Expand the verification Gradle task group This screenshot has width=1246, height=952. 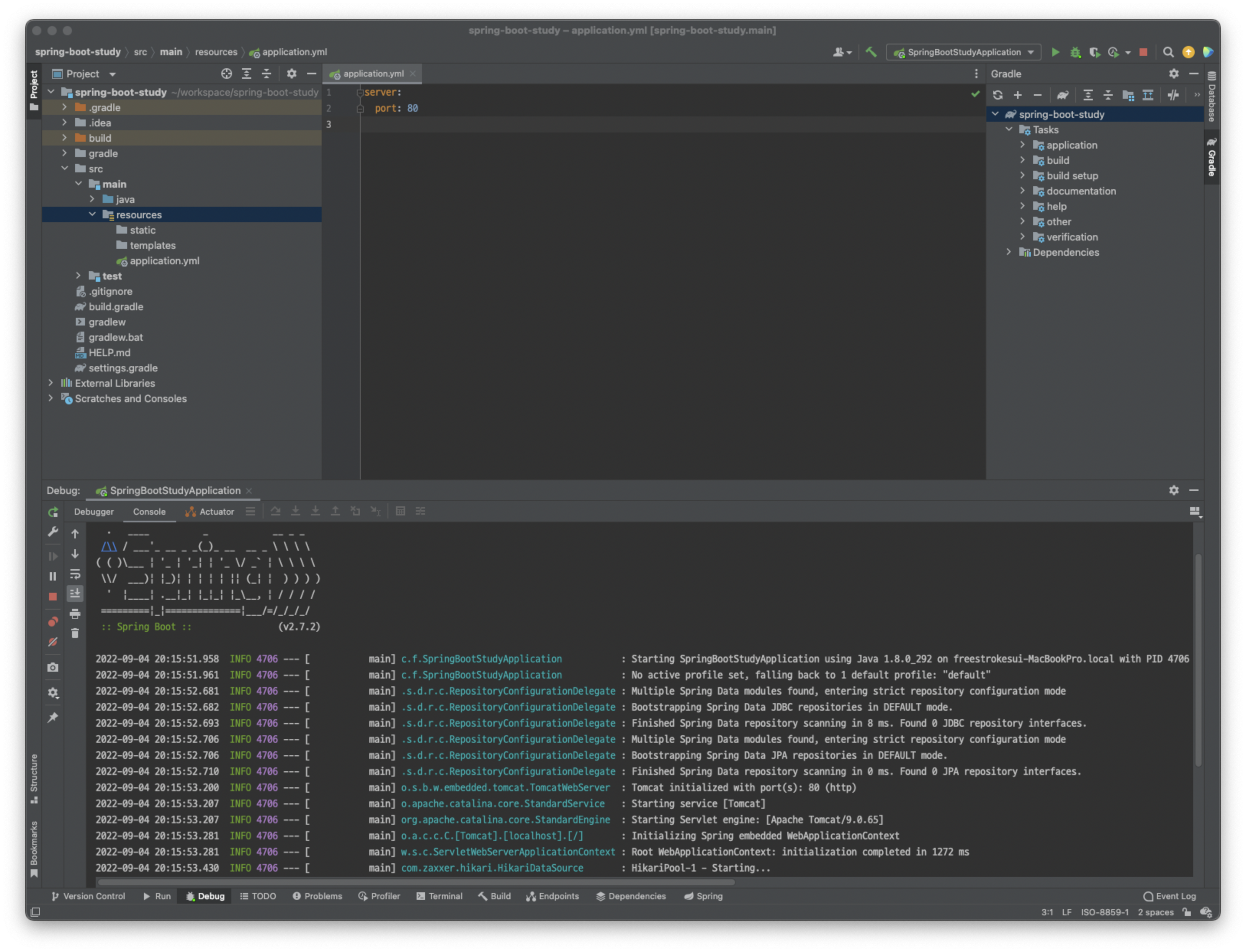1022,237
